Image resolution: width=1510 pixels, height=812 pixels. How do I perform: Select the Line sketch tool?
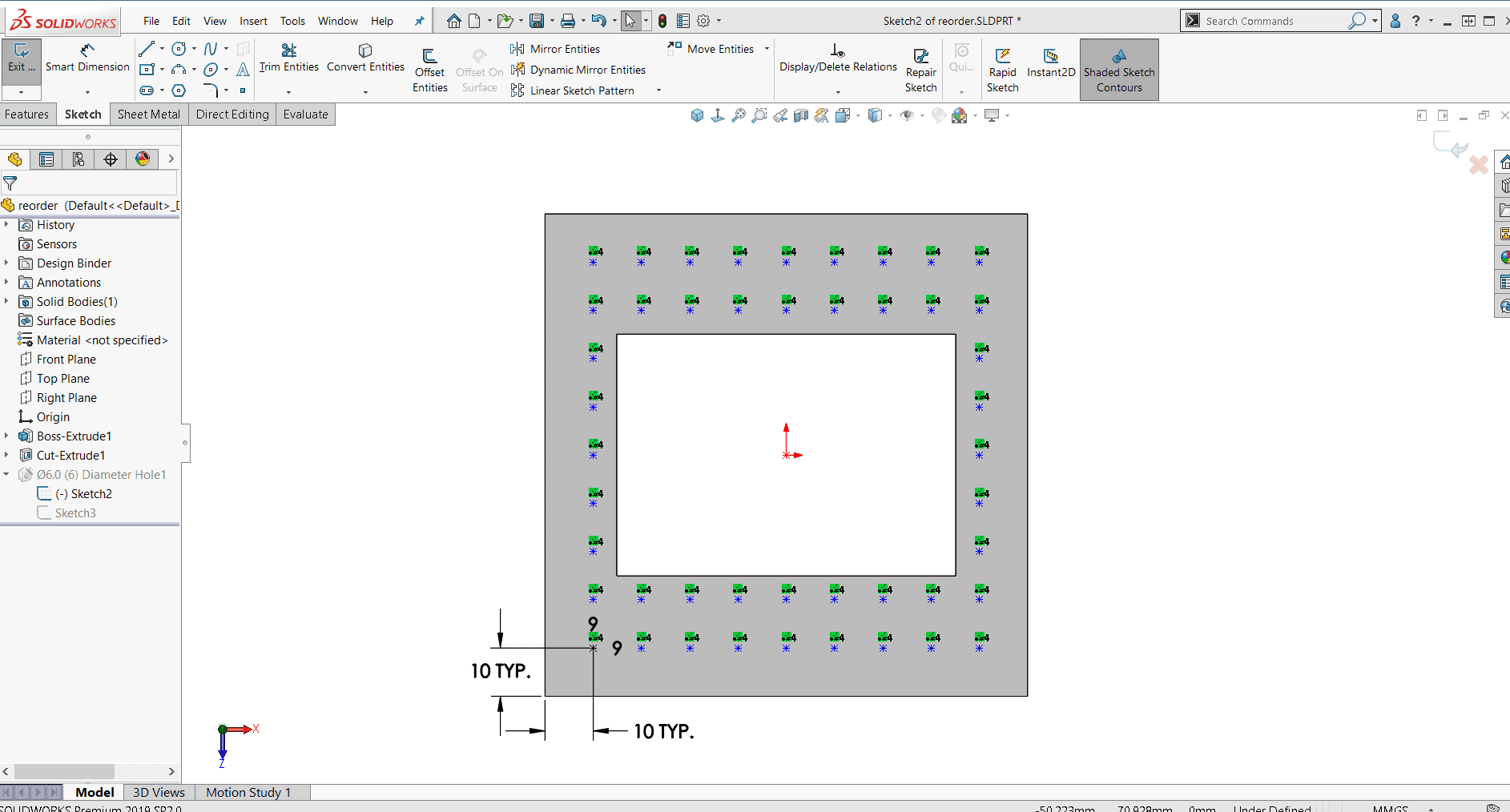(147, 49)
